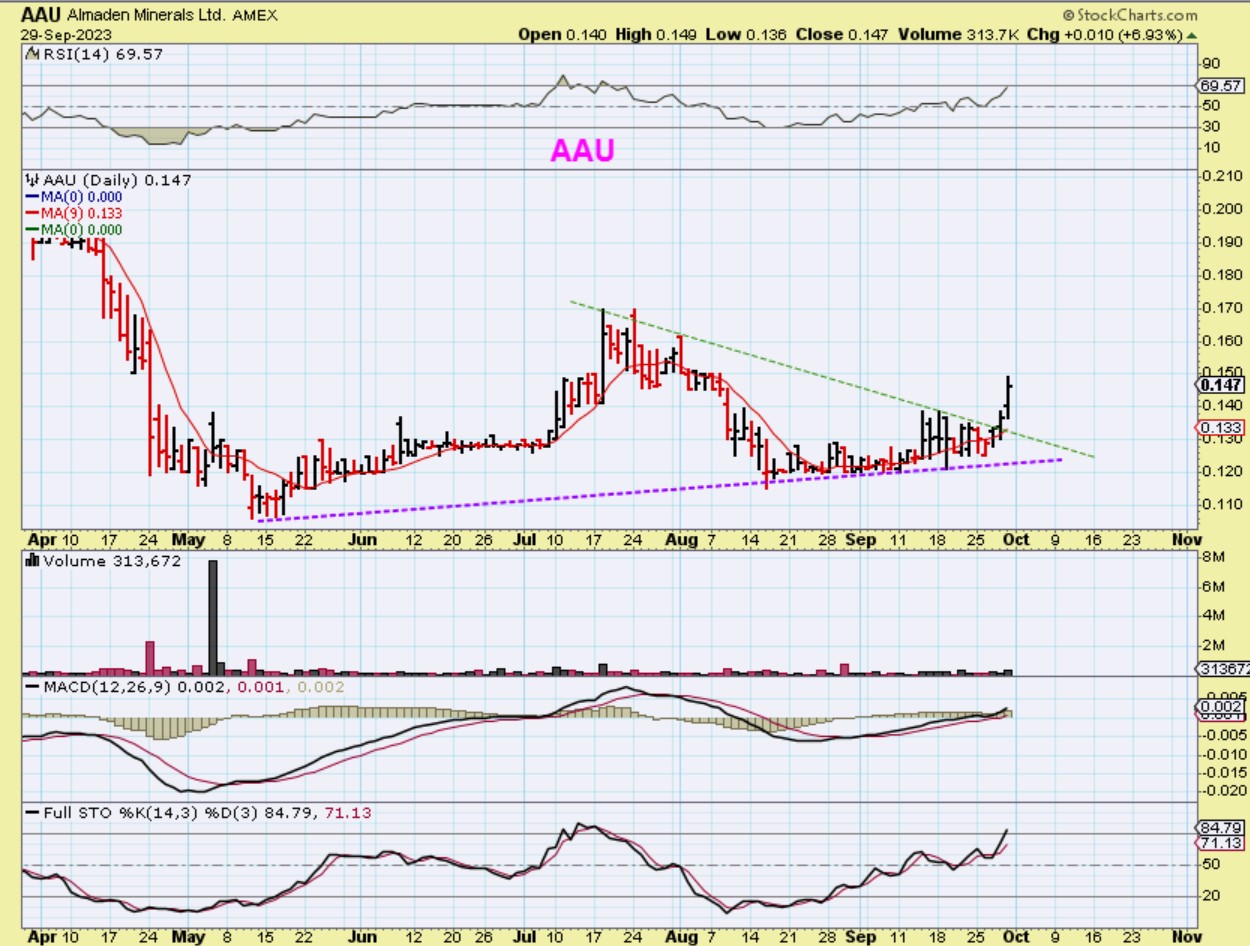Click the 90 RSI axis label

1210,62
